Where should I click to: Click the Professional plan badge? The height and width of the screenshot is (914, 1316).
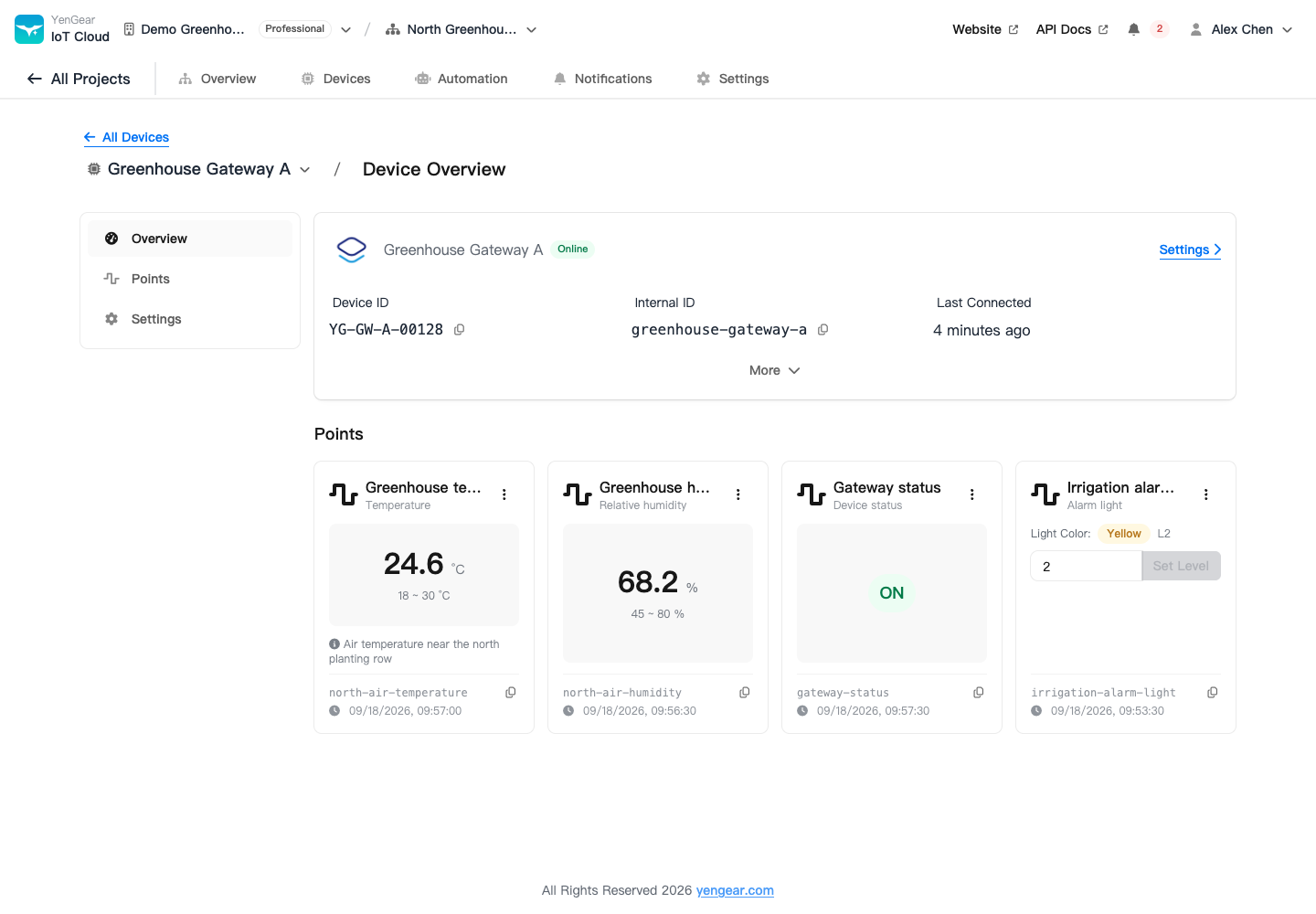294,29
